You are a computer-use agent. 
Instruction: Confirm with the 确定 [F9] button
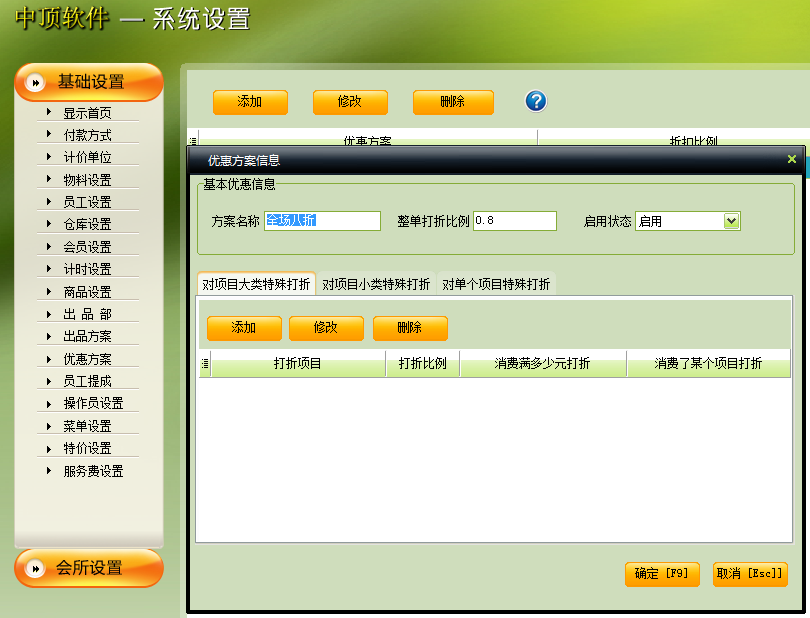tap(662, 574)
